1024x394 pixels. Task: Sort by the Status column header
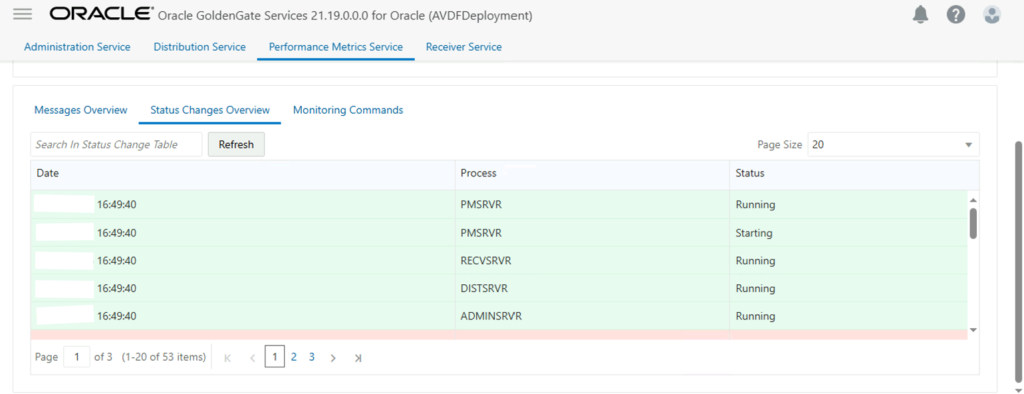tap(854, 173)
